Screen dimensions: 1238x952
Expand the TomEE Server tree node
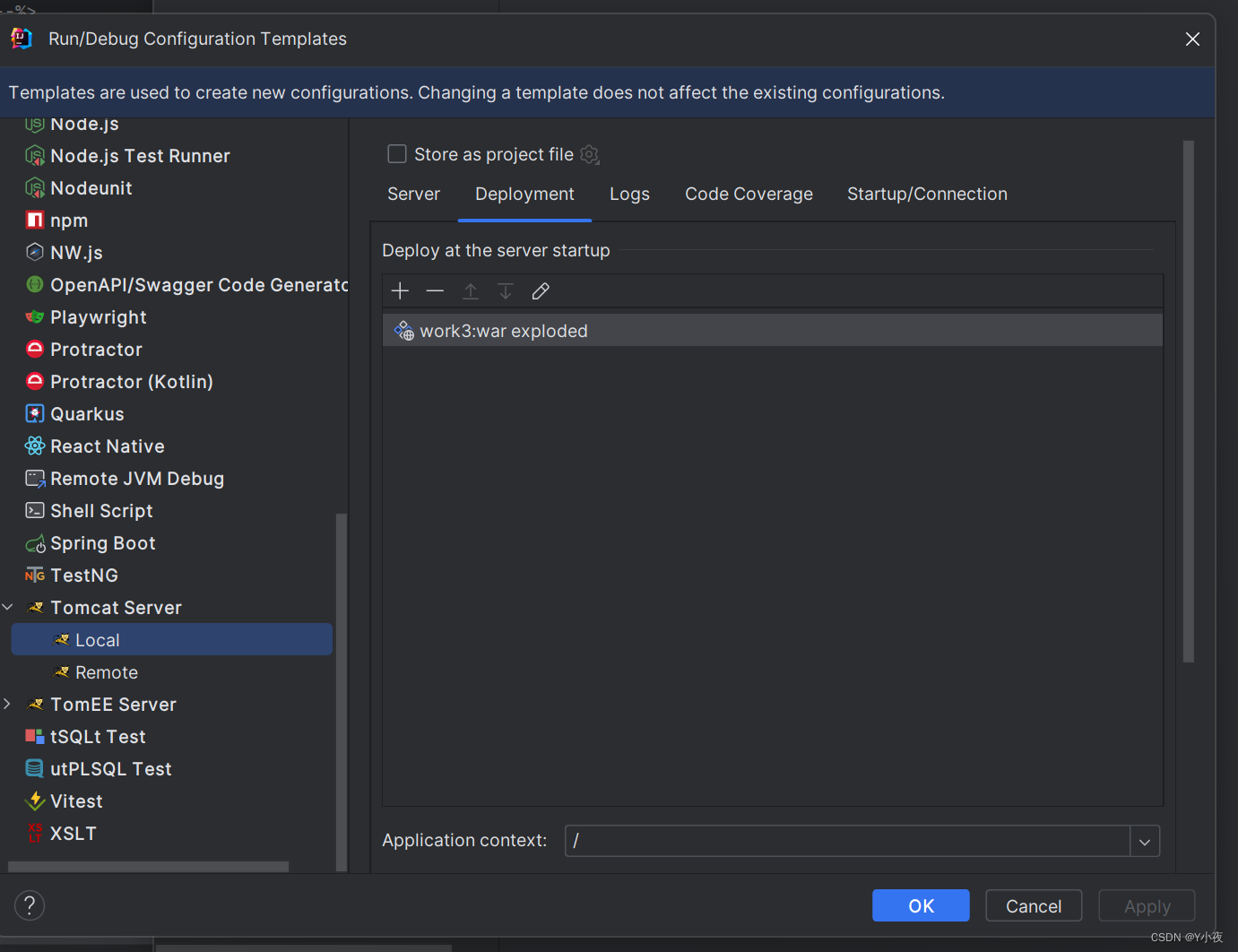tap(8, 704)
